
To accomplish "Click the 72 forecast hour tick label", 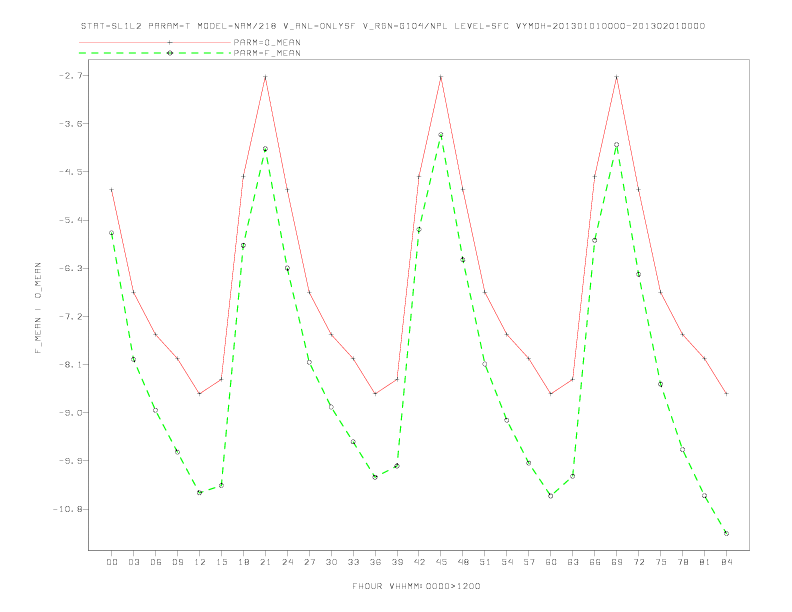I will [638, 562].
